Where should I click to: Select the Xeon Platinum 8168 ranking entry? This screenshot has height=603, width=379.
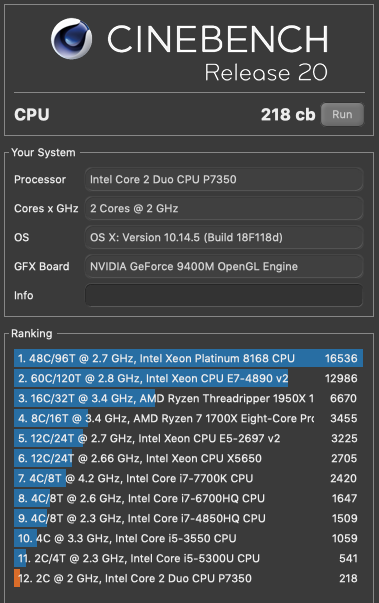188,358
